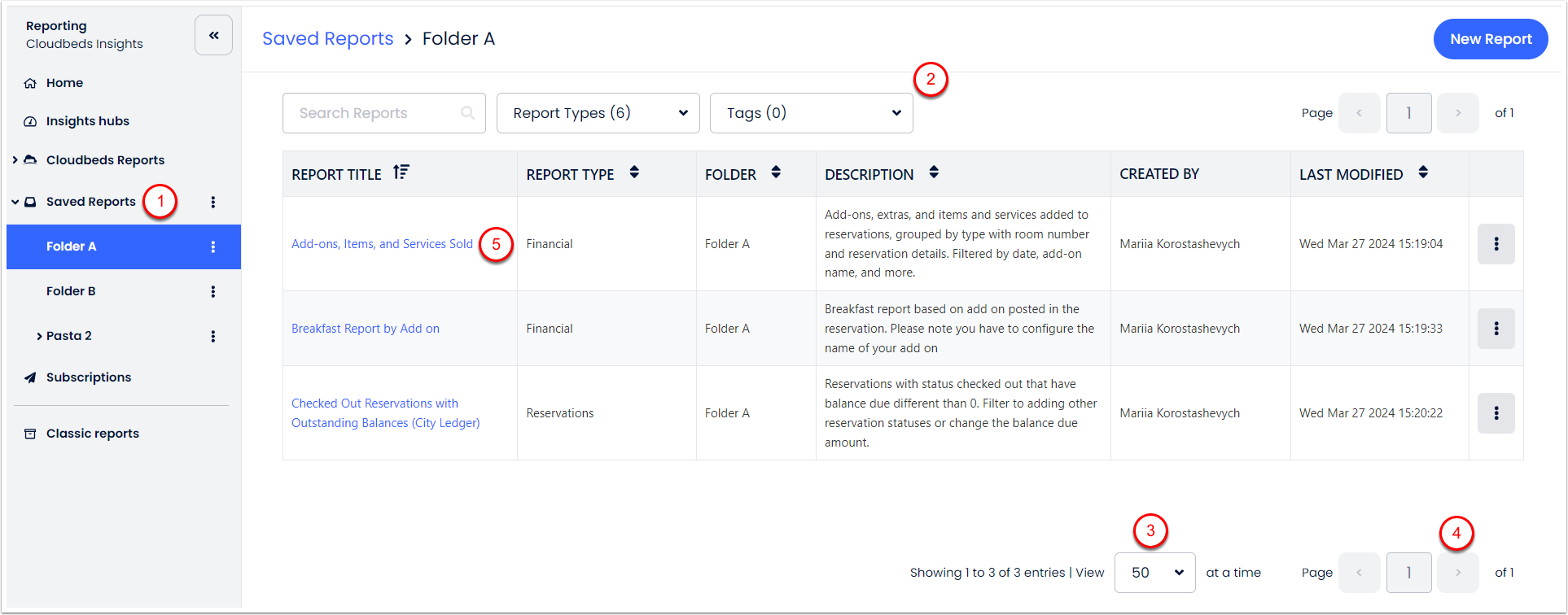The width and height of the screenshot is (1568, 615).
Task: Open the Report Types (6) dropdown
Action: (x=598, y=113)
